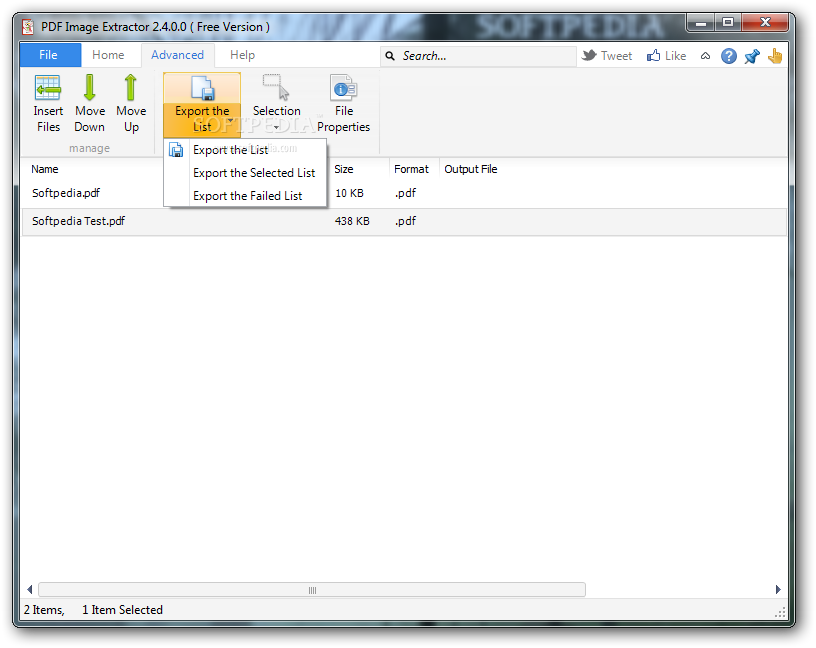Click the 1 Item Selected status text
This screenshot has height=648, width=816.
(122, 609)
